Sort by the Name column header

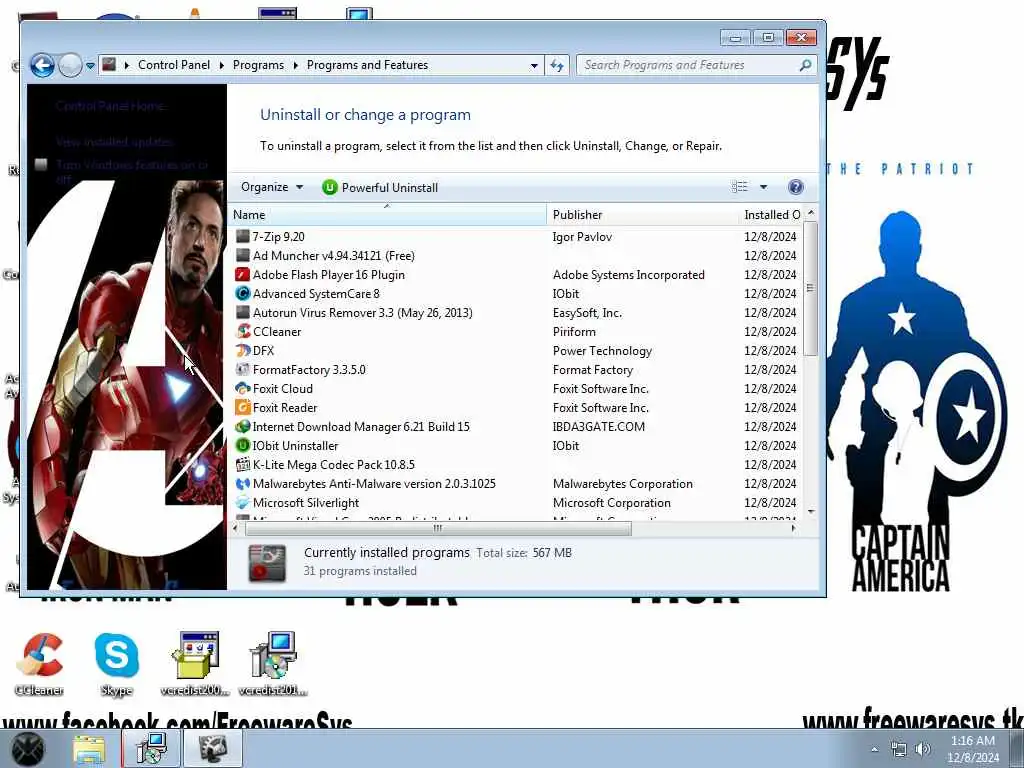click(387, 214)
